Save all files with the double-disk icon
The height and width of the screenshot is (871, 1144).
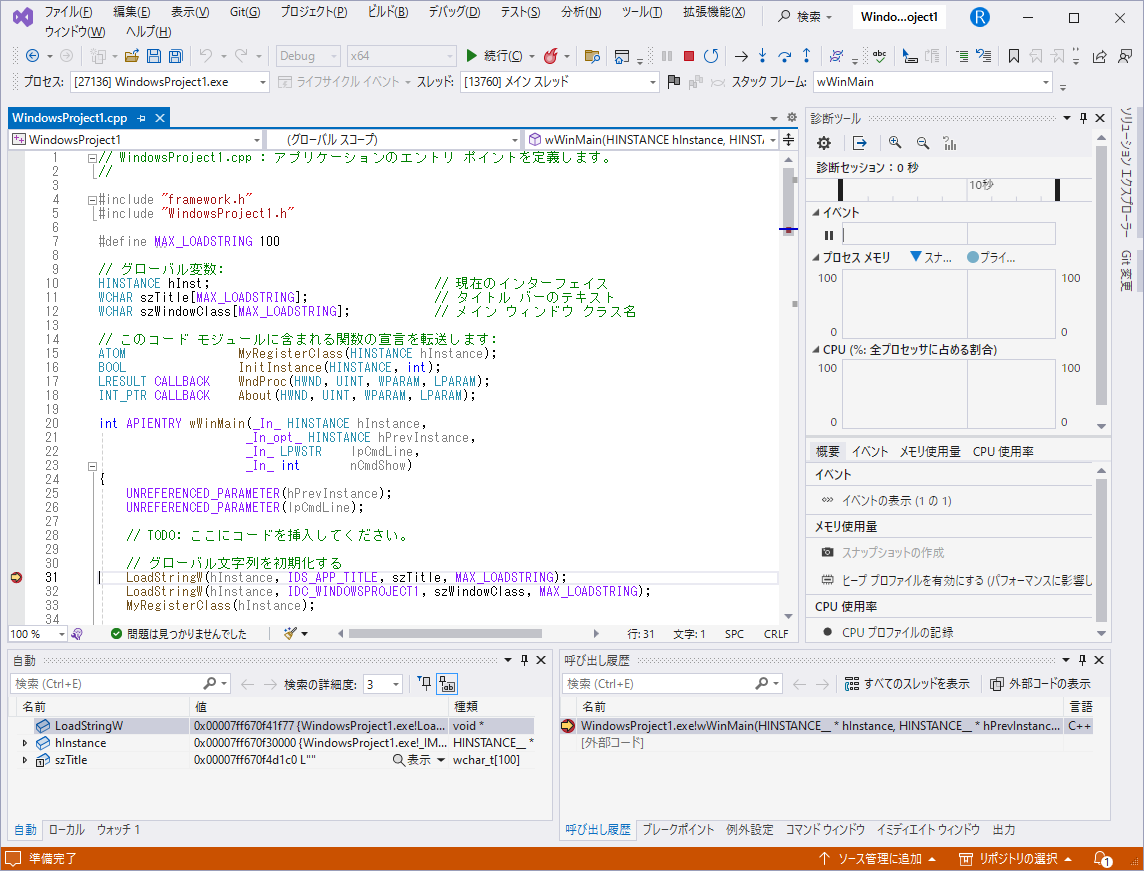pyautogui.click(x=176, y=55)
